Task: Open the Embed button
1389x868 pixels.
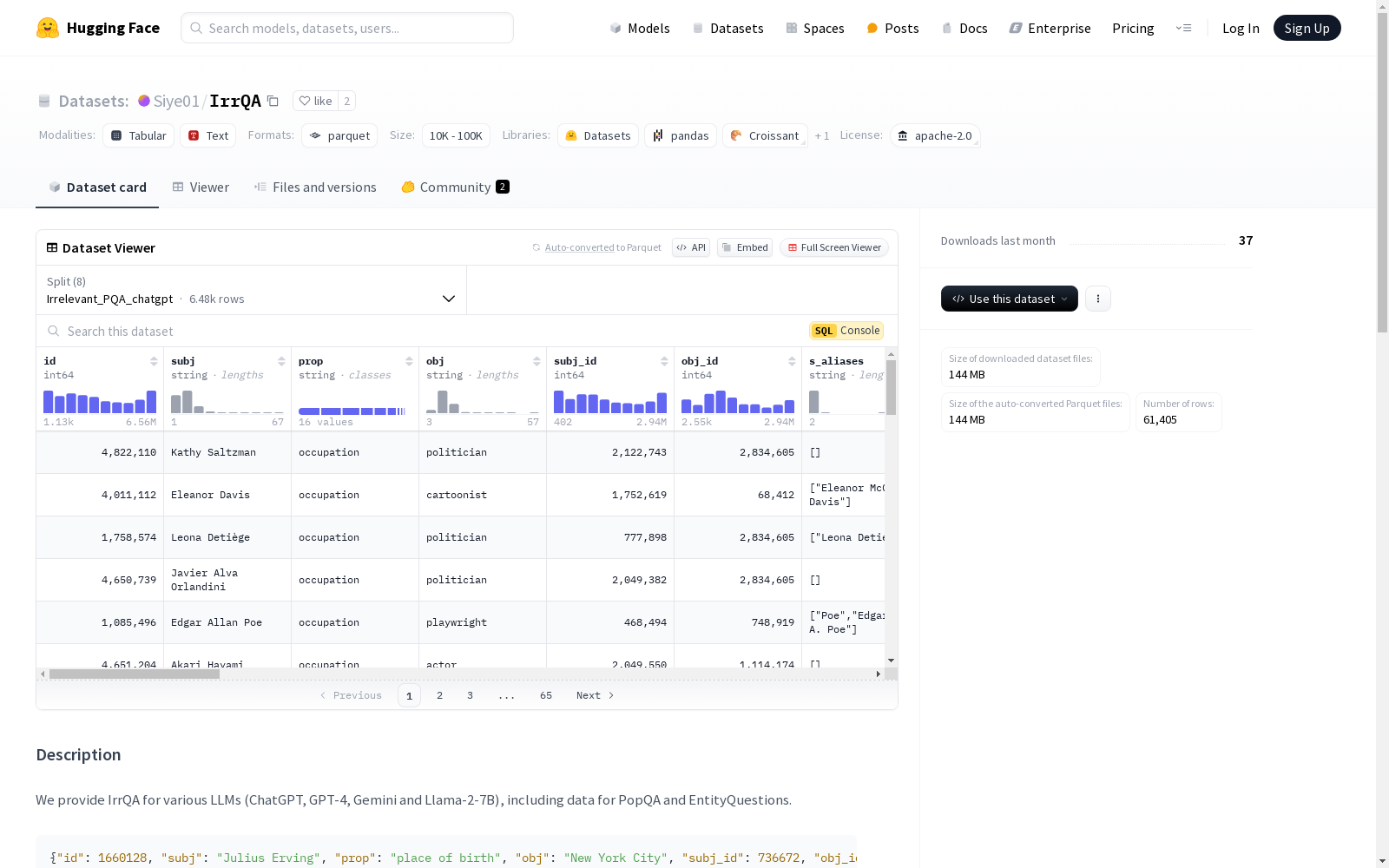Action: pos(745,247)
